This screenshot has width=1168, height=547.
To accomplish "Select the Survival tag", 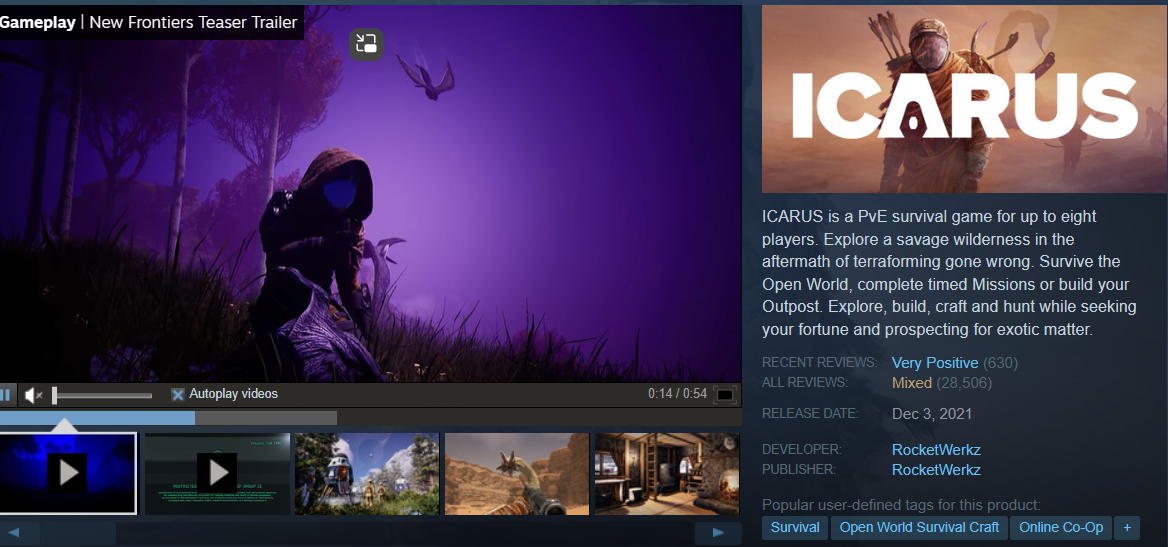I will (795, 528).
